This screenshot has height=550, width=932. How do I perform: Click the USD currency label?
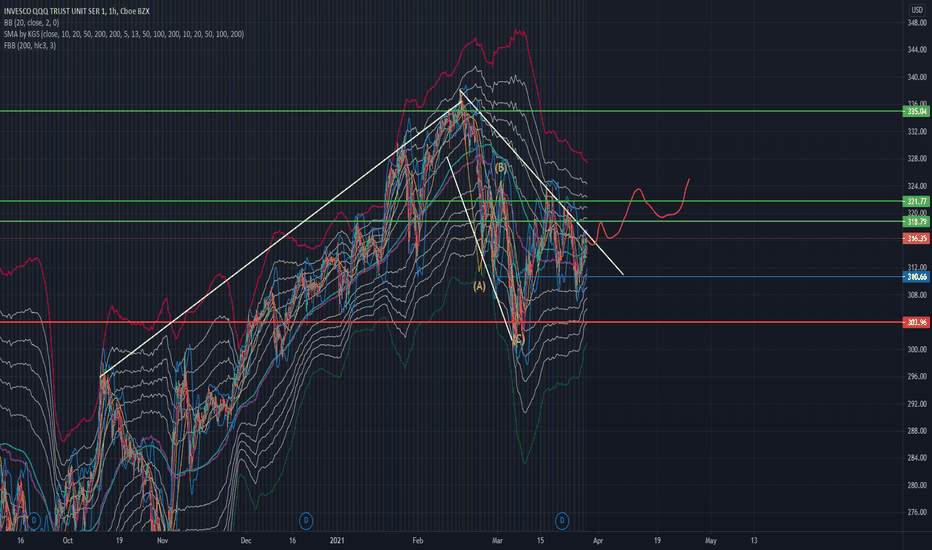click(917, 10)
